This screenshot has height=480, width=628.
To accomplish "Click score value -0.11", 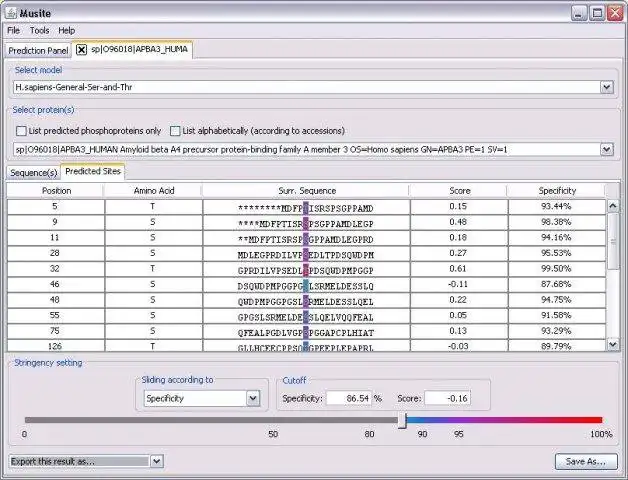I will pyautogui.click(x=458, y=284).
